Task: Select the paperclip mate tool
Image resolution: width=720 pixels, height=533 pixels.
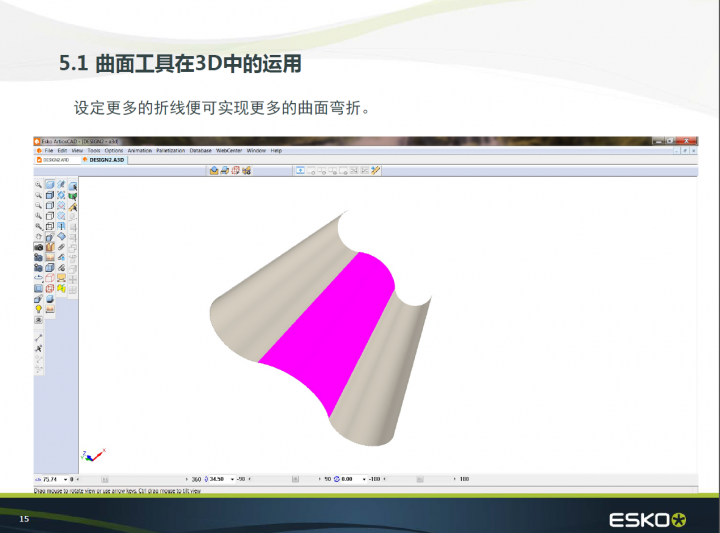Action: tap(61, 247)
